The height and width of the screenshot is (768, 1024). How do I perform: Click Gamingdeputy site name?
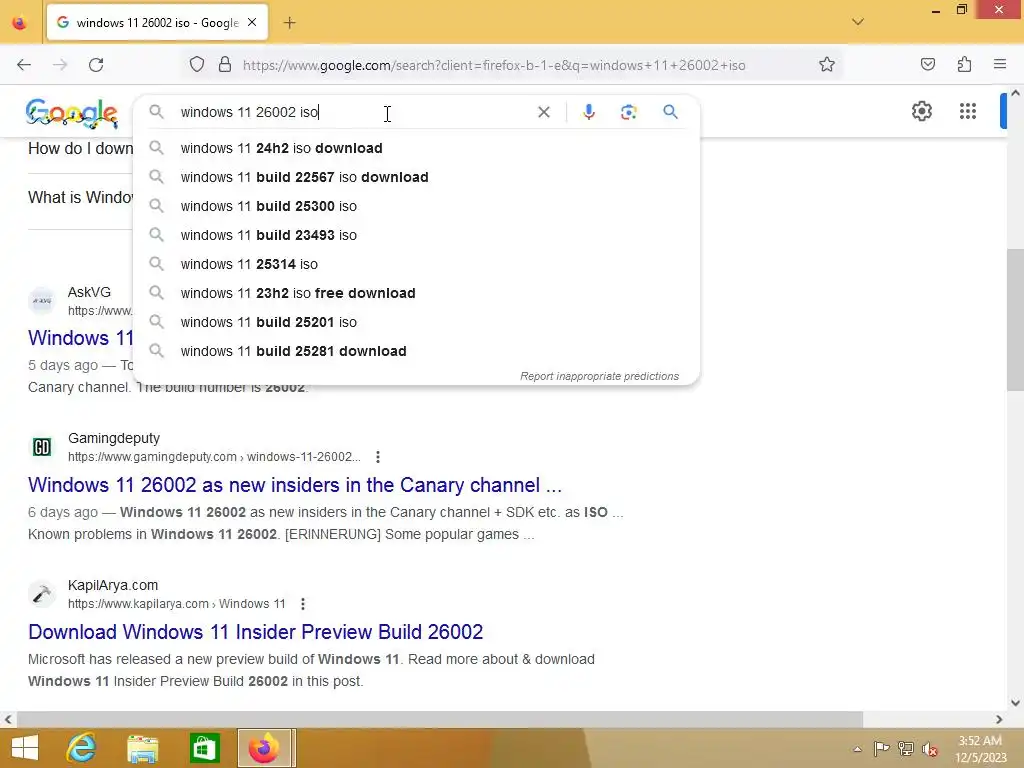(x=114, y=438)
